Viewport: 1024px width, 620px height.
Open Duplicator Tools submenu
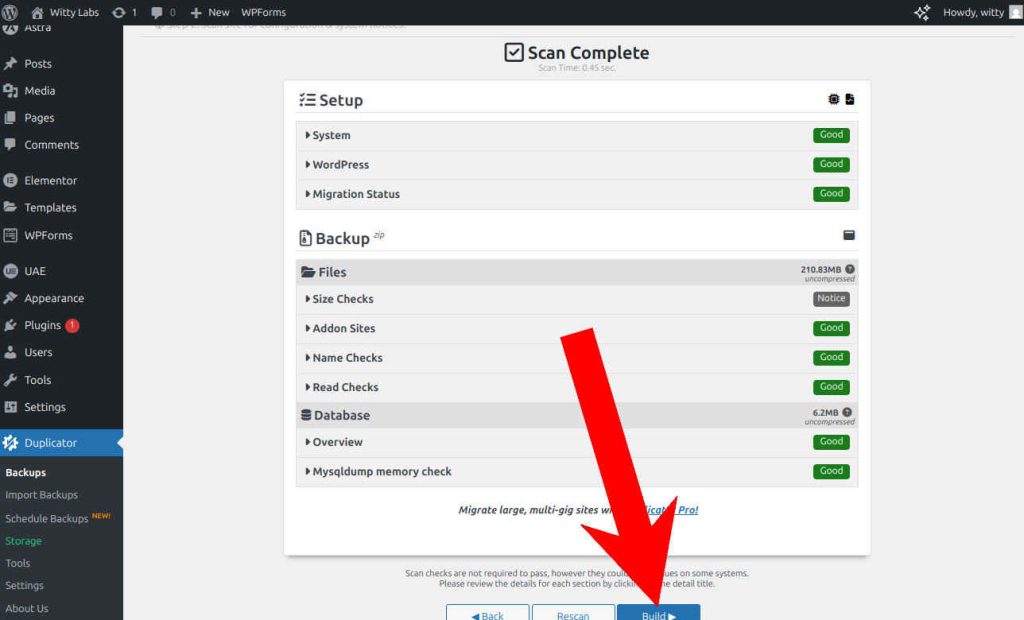point(18,563)
